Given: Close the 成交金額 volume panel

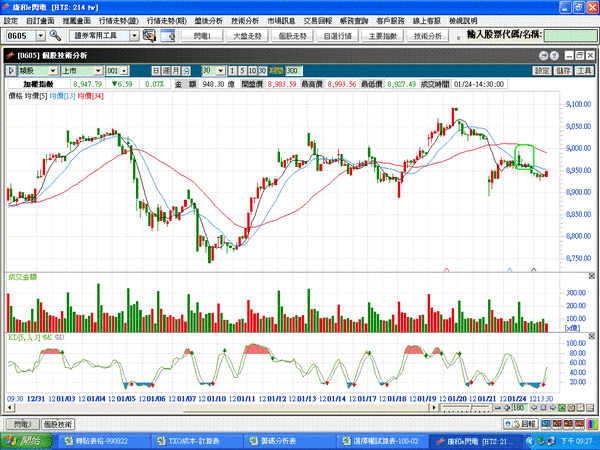Looking at the screenshot, I should [x=592, y=276].
